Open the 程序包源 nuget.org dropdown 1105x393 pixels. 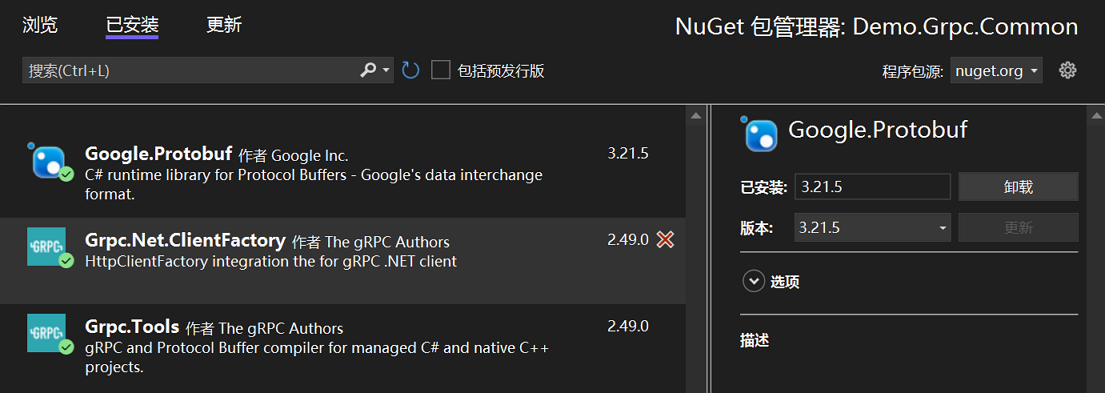[x=996, y=70]
